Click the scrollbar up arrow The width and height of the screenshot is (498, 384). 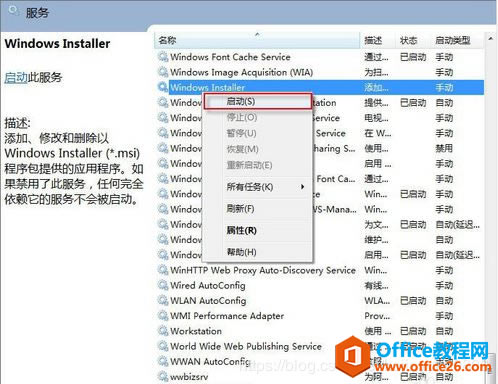(x=490, y=39)
